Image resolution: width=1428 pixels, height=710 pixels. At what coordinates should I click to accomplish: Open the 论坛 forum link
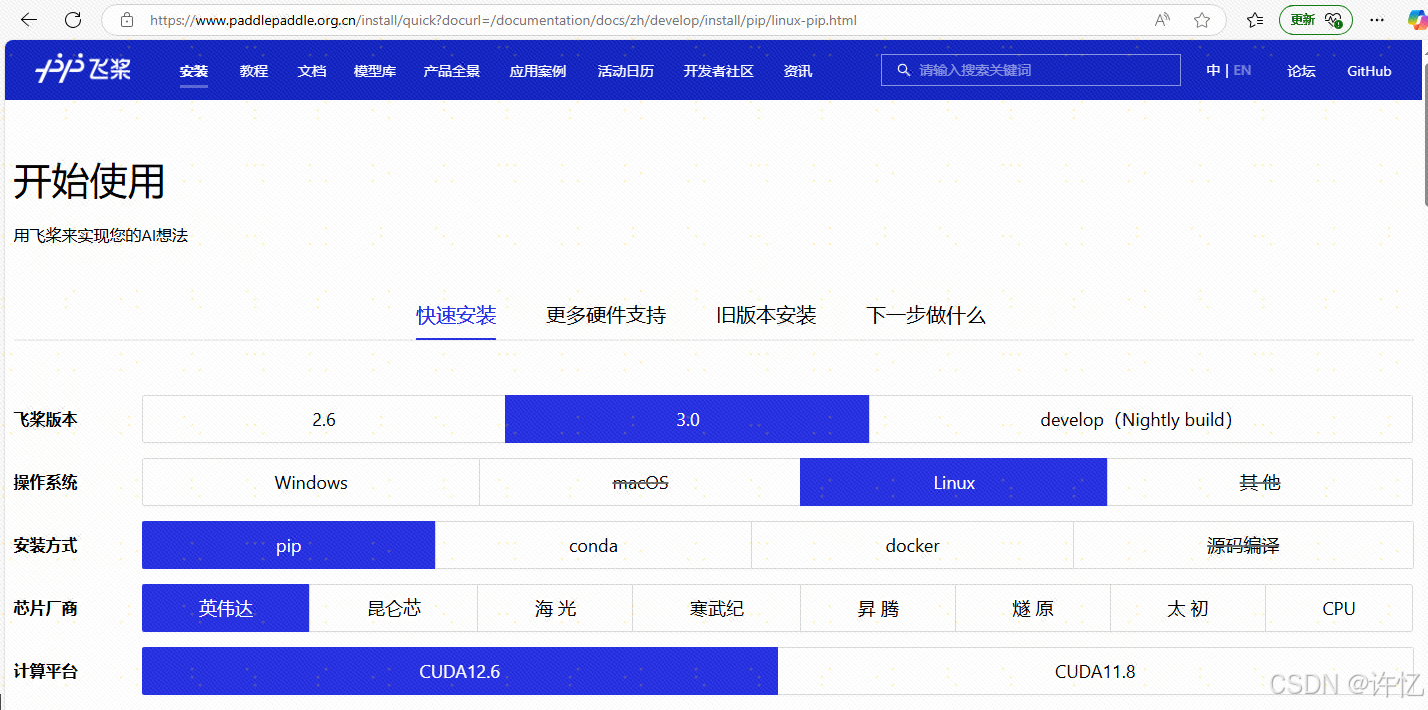pos(1301,71)
